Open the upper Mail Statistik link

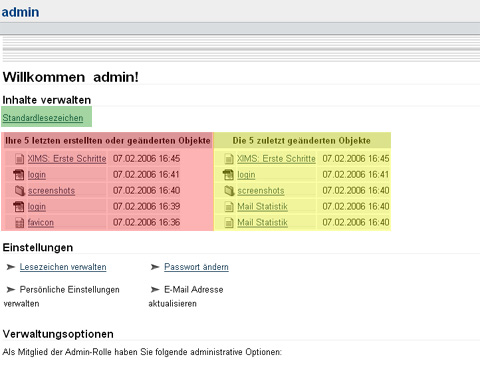tap(262, 207)
